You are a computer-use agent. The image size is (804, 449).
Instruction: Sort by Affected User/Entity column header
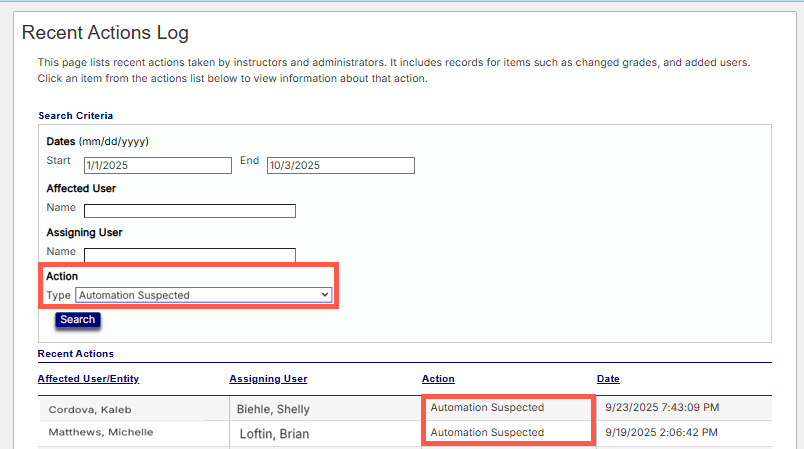click(x=88, y=379)
